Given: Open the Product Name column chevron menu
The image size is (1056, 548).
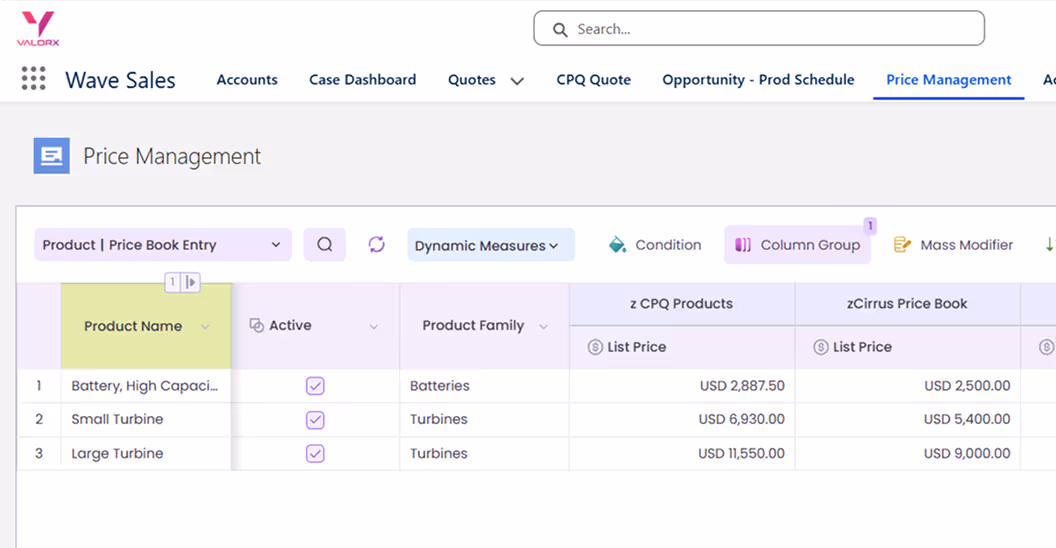Looking at the screenshot, I should point(205,327).
